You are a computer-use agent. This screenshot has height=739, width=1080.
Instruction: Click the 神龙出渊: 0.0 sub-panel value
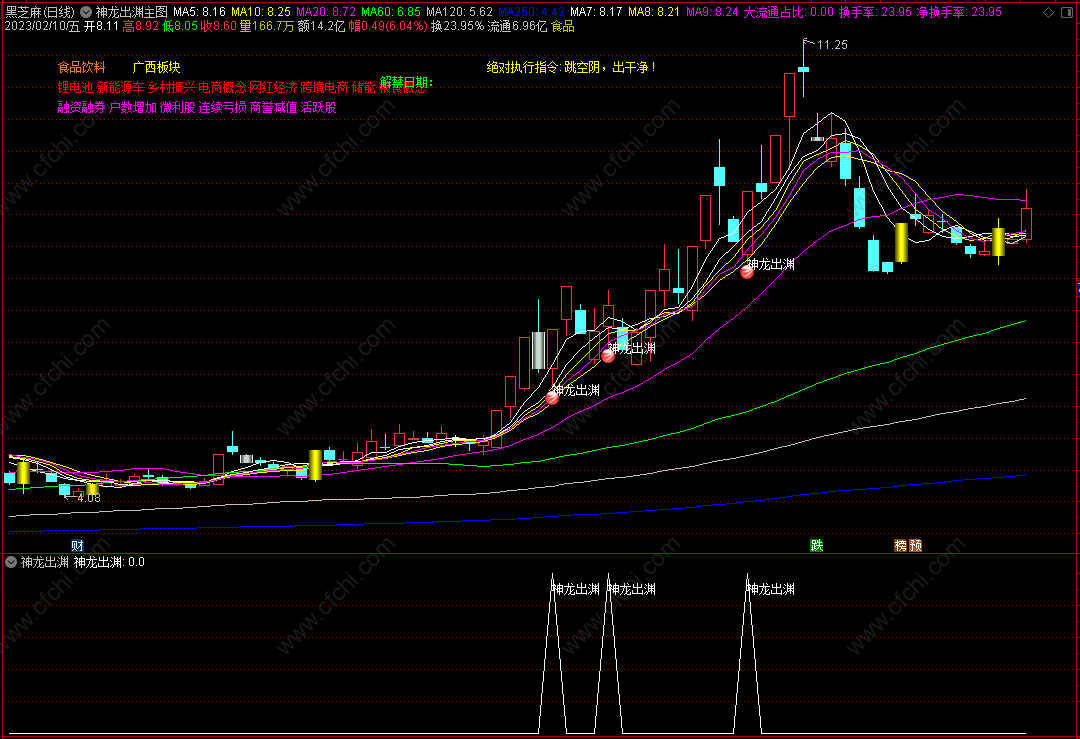(x=109, y=562)
